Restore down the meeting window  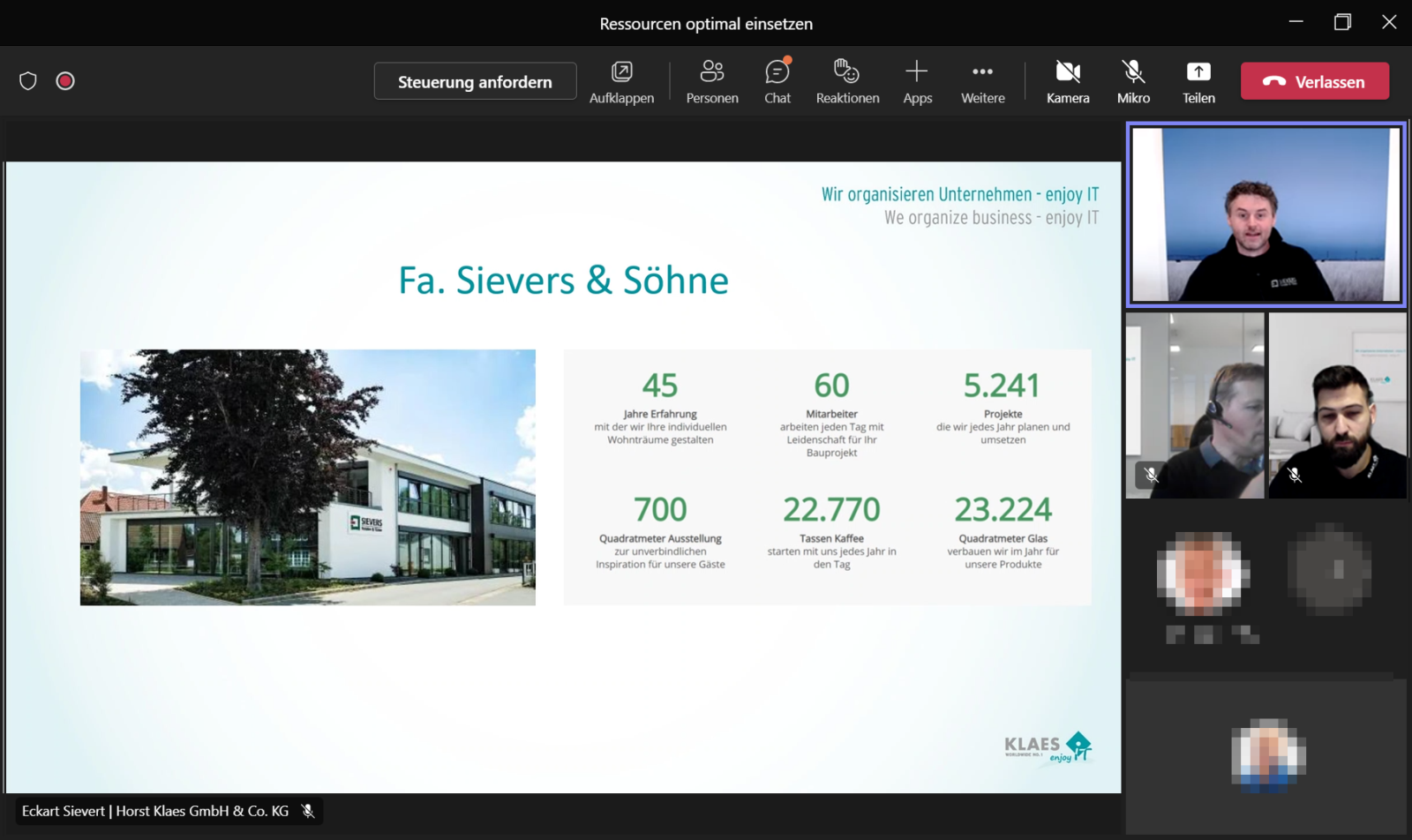coord(1342,22)
